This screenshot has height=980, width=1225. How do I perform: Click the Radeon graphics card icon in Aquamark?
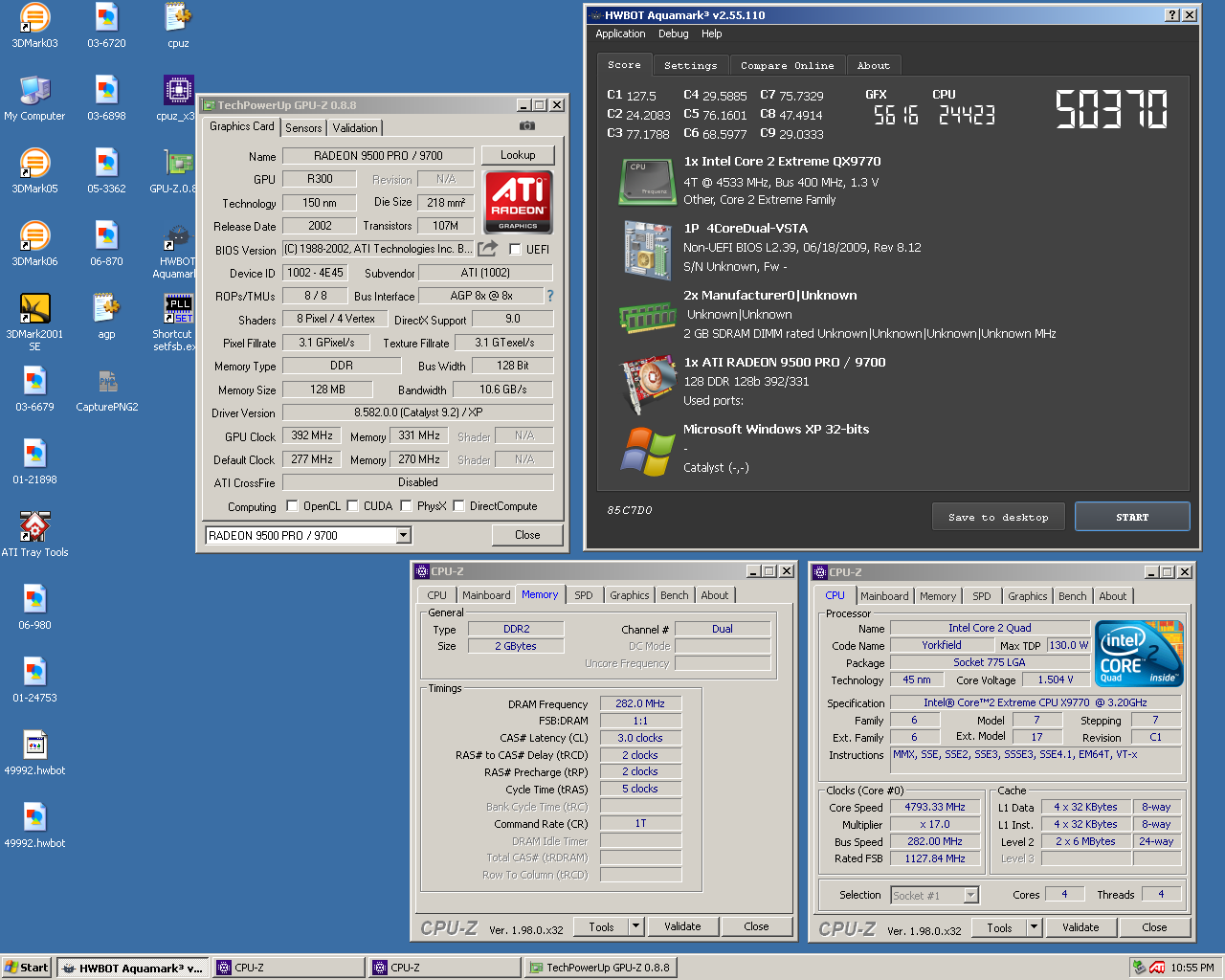coord(648,384)
